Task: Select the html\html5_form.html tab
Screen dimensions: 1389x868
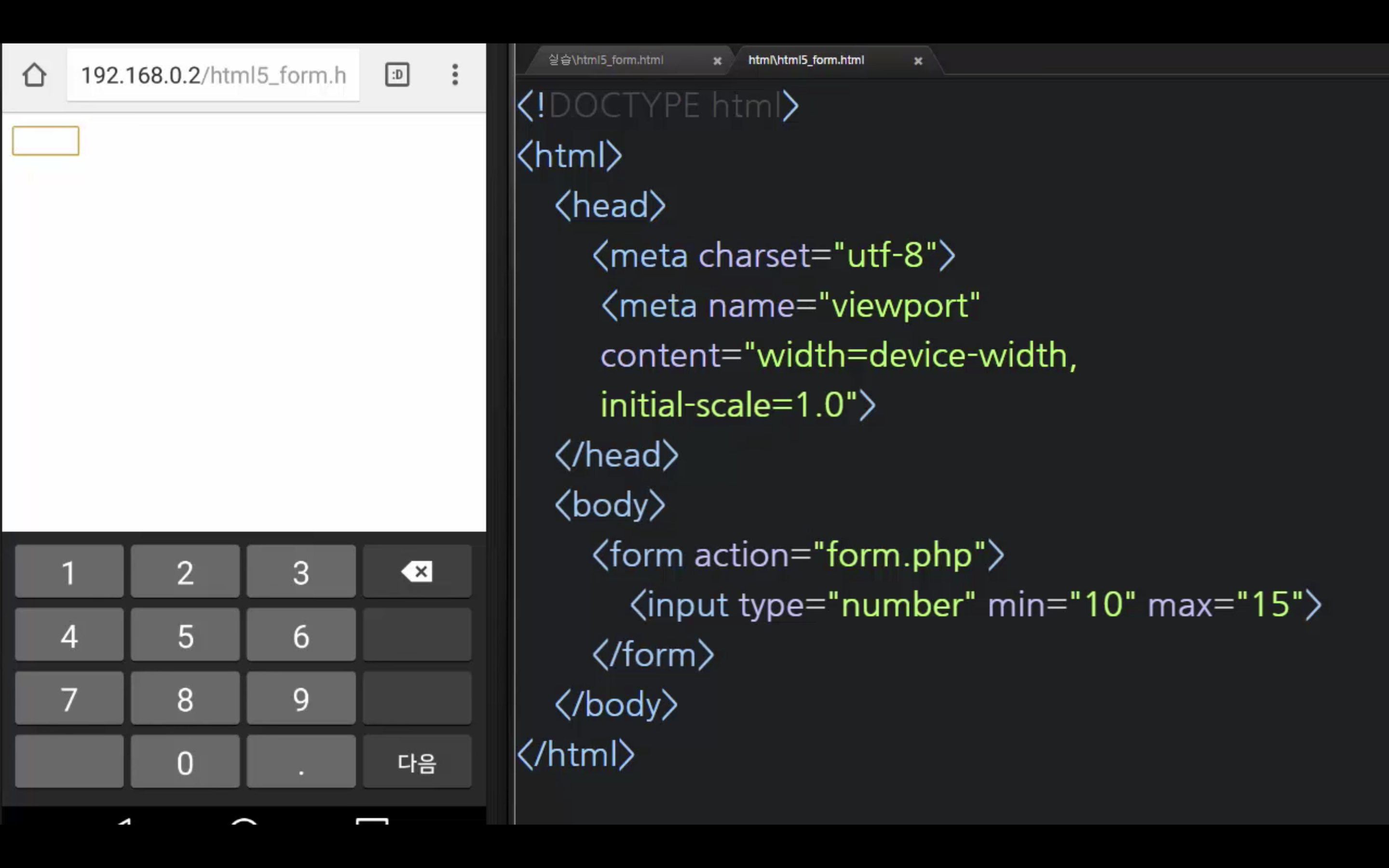Action: click(x=806, y=60)
